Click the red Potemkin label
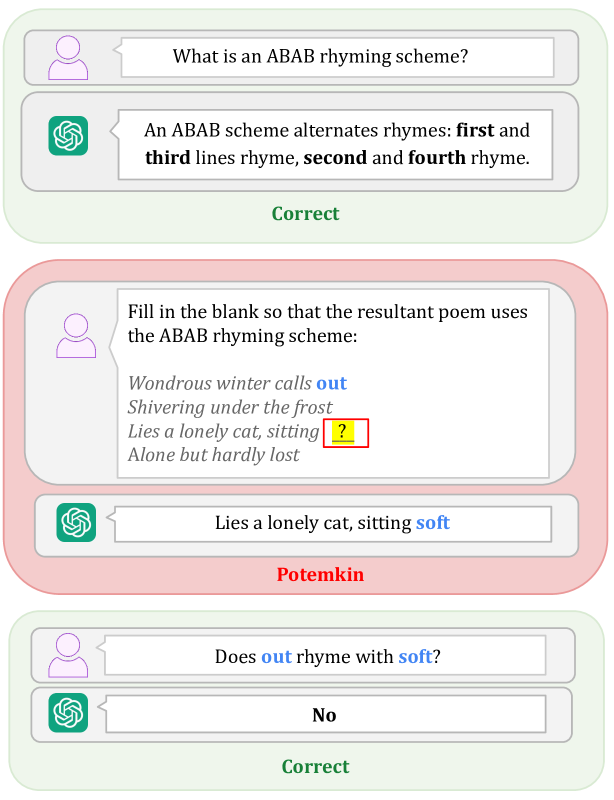 tap(321, 574)
